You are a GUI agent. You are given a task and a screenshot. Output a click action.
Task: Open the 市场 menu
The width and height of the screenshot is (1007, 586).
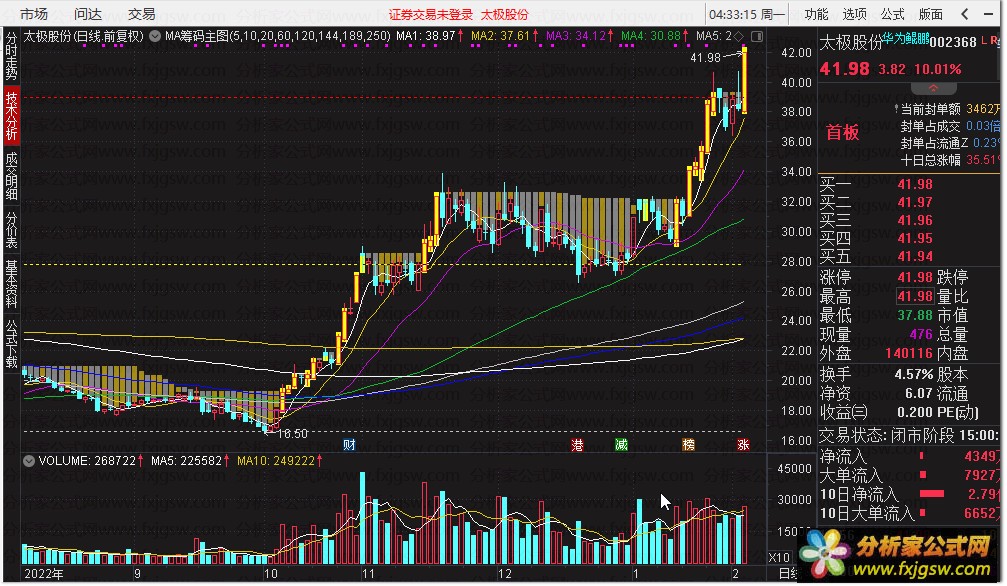pyautogui.click(x=34, y=13)
